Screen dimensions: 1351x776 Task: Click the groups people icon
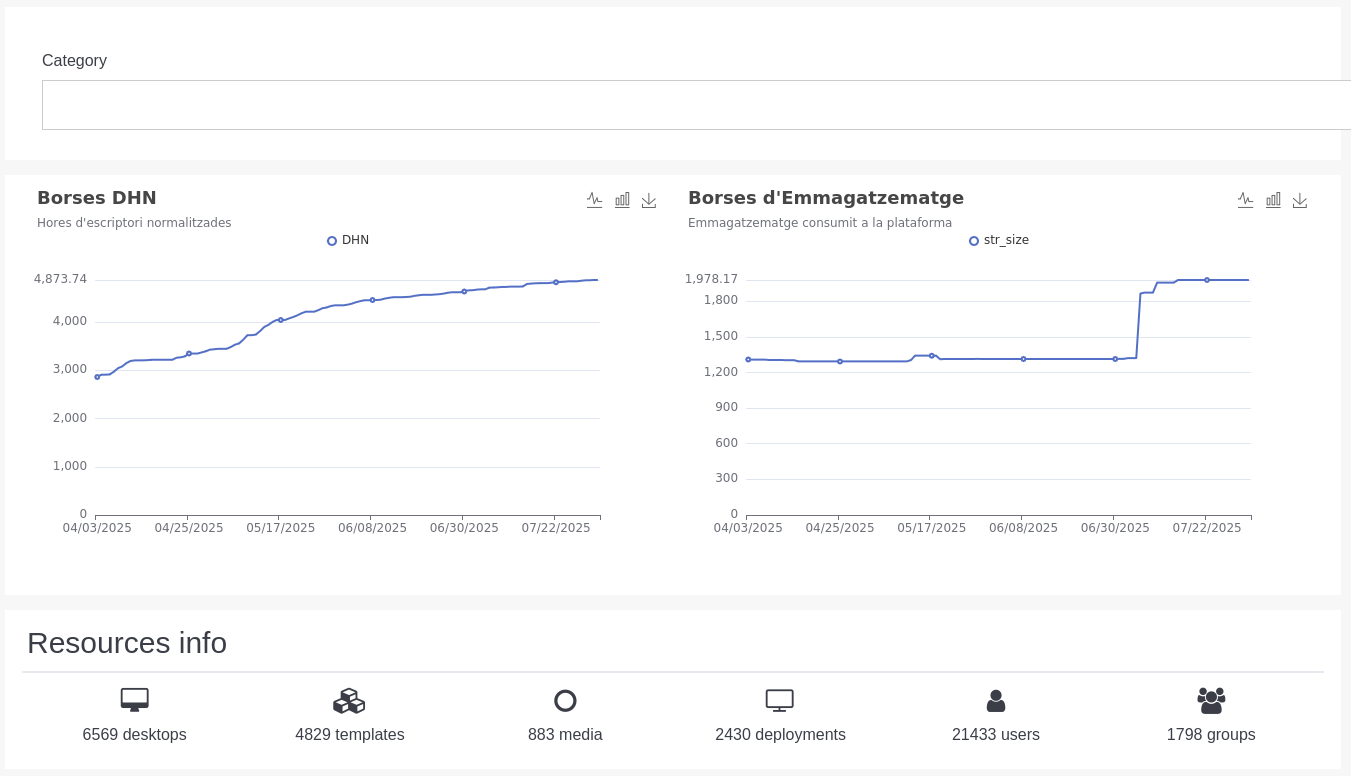coord(1211,700)
